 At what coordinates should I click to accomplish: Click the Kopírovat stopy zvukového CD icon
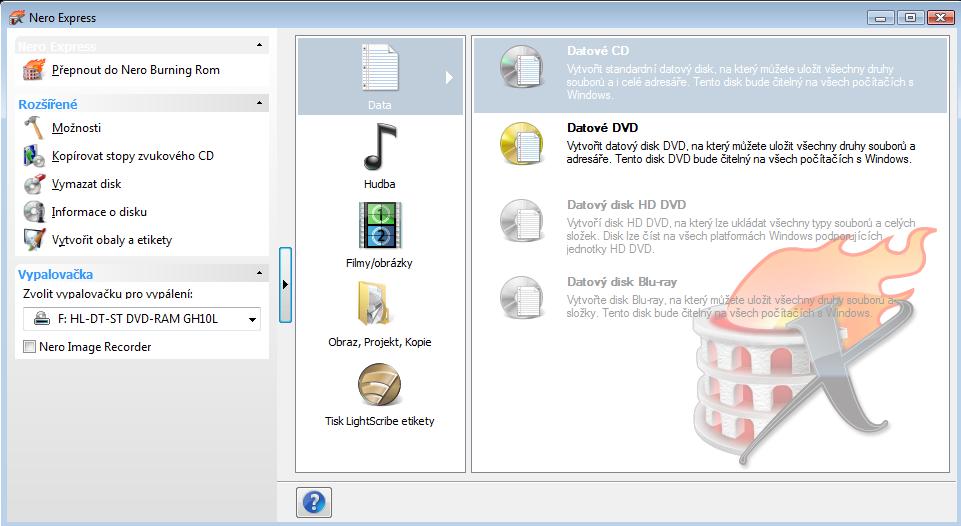click(34, 156)
